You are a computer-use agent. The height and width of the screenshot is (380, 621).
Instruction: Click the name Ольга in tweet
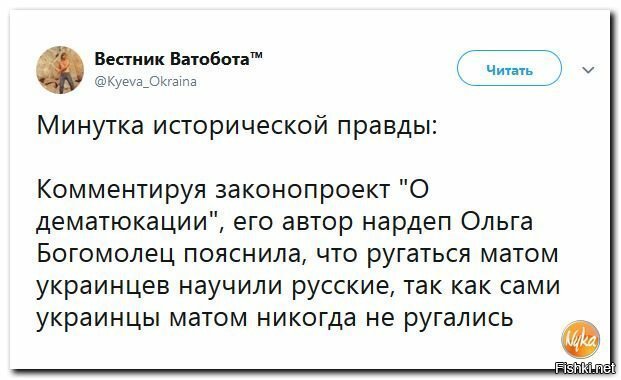pyautogui.click(x=497, y=222)
